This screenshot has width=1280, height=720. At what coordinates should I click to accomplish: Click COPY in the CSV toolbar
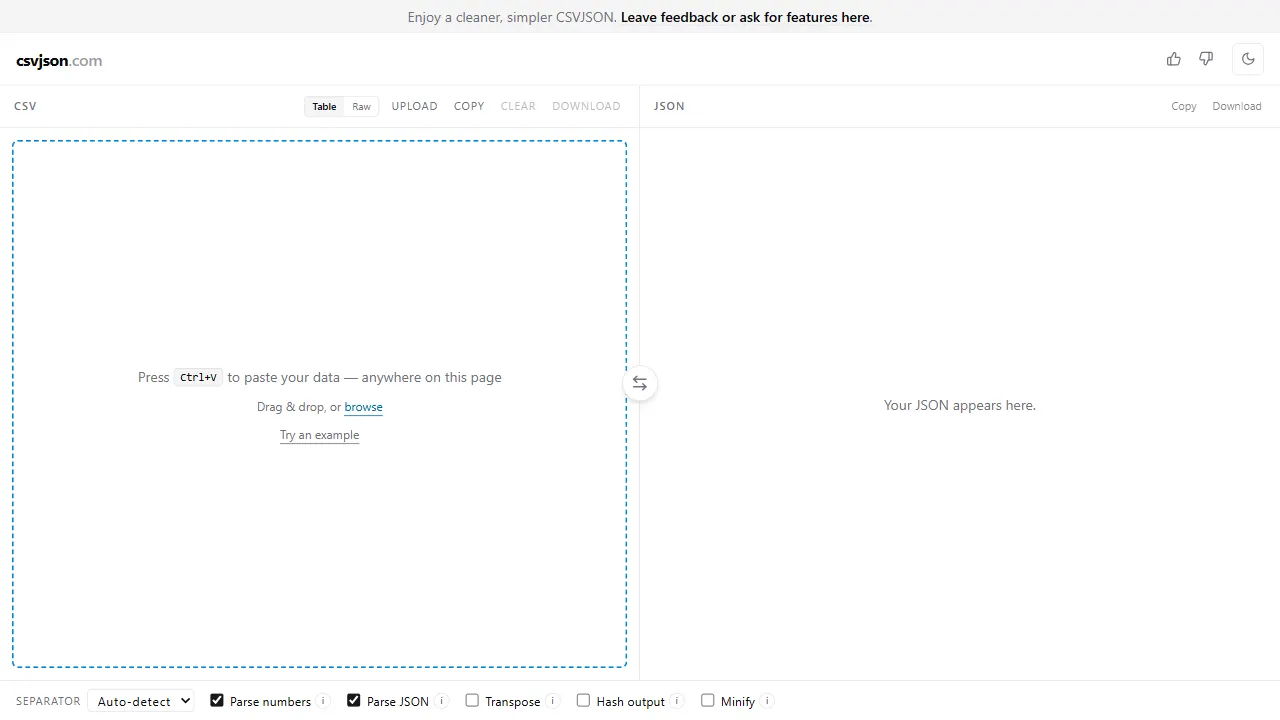coord(469,106)
